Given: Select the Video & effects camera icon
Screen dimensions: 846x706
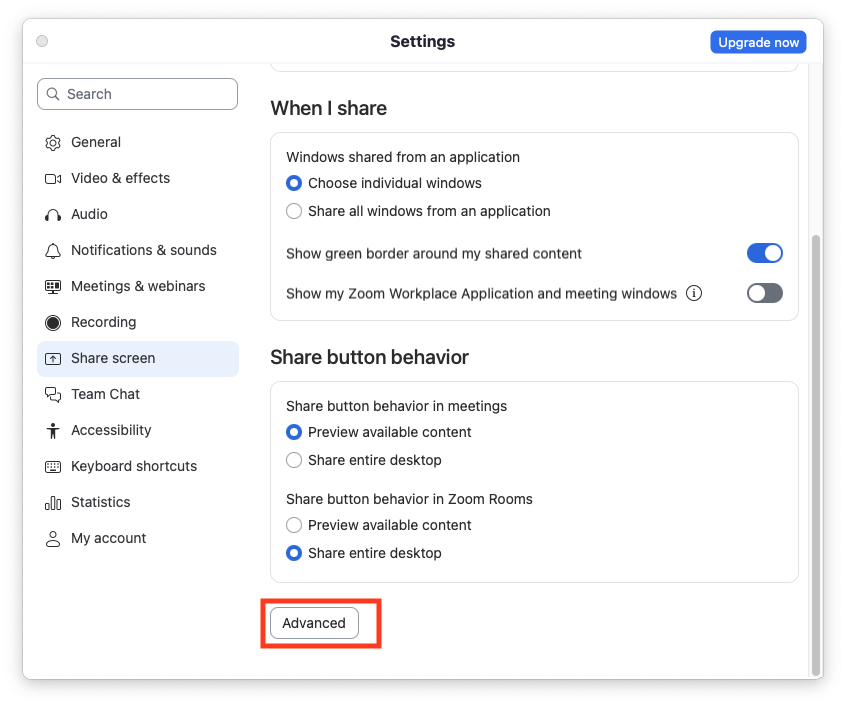Looking at the screenshot, I should pyautogui.click(x=52, y=178).
